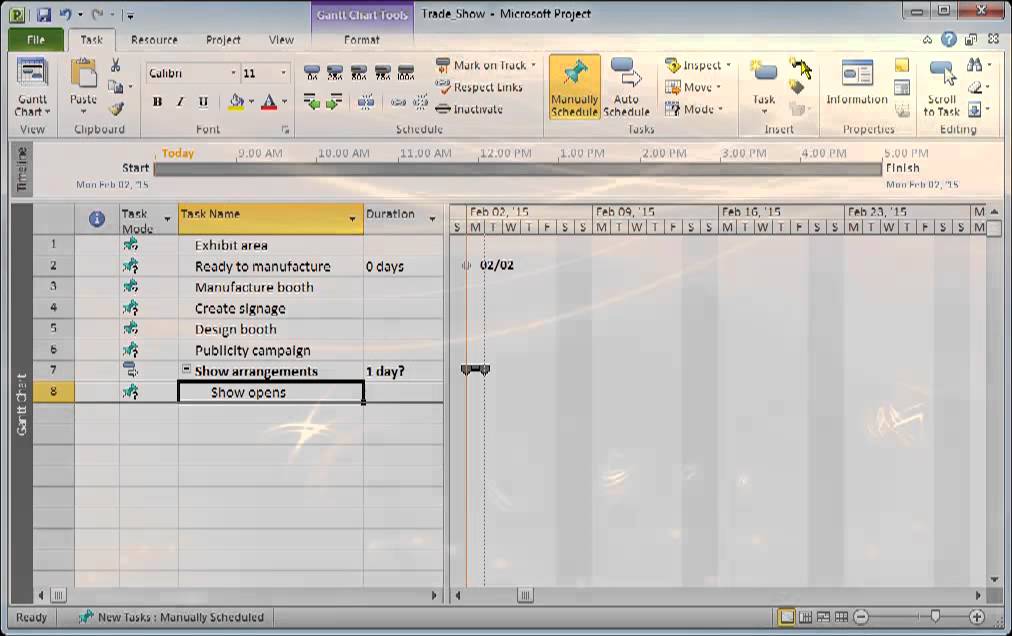Screen dimensions: 1012x636
Task: Enable Manually Schedule mode
Action: click(574, 87)
